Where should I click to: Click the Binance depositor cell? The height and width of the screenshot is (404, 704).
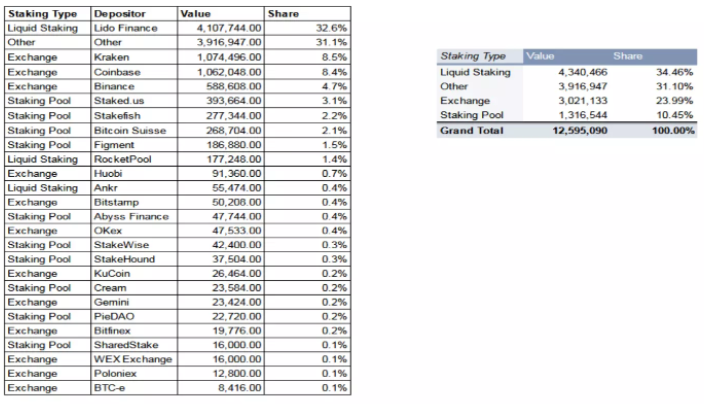pyautogui.click(x=113, y=86)
